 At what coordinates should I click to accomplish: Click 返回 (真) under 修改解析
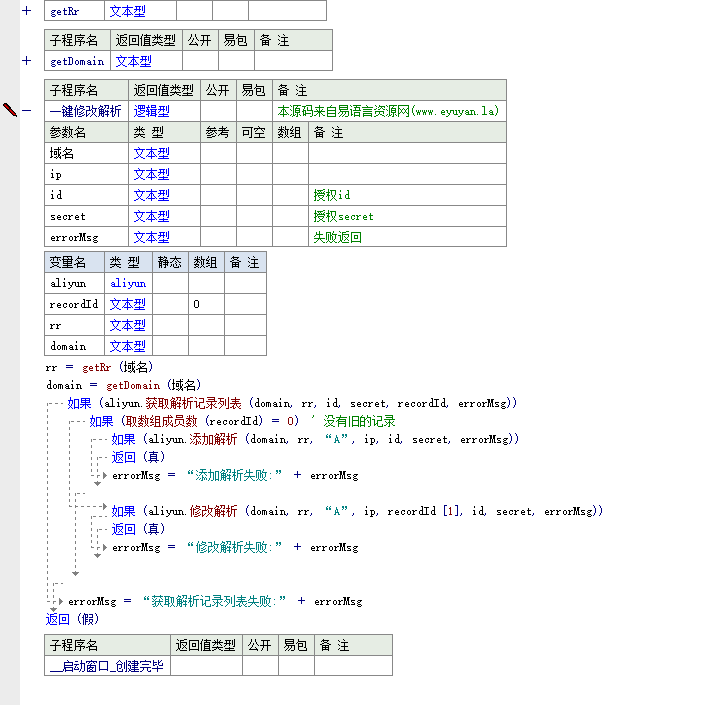tap(138, 529)
